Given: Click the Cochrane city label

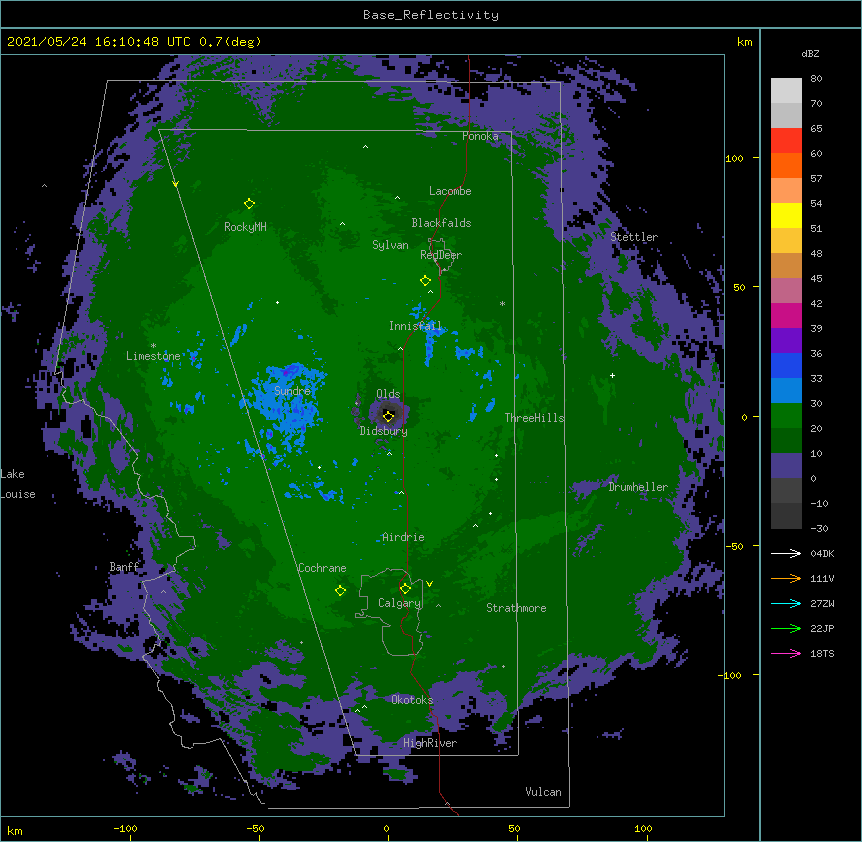Looking at the screenshot, I should click(x=322, y=568).
